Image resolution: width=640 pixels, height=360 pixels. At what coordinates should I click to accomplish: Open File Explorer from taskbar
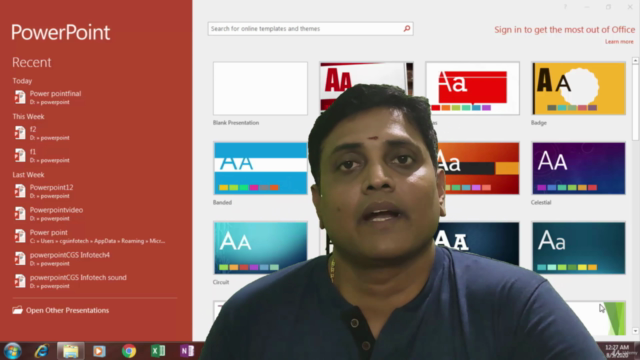(x=71, y=351)
